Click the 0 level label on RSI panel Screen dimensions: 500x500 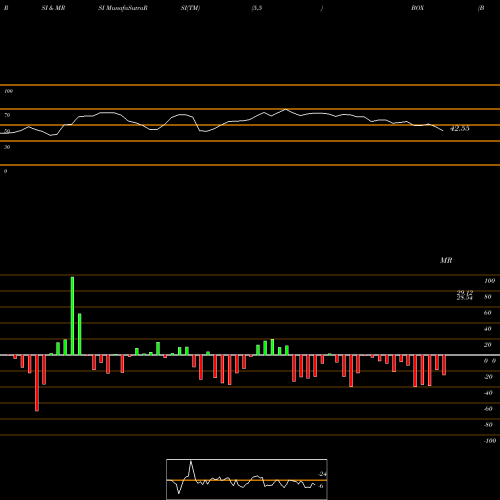click(5, 171)
